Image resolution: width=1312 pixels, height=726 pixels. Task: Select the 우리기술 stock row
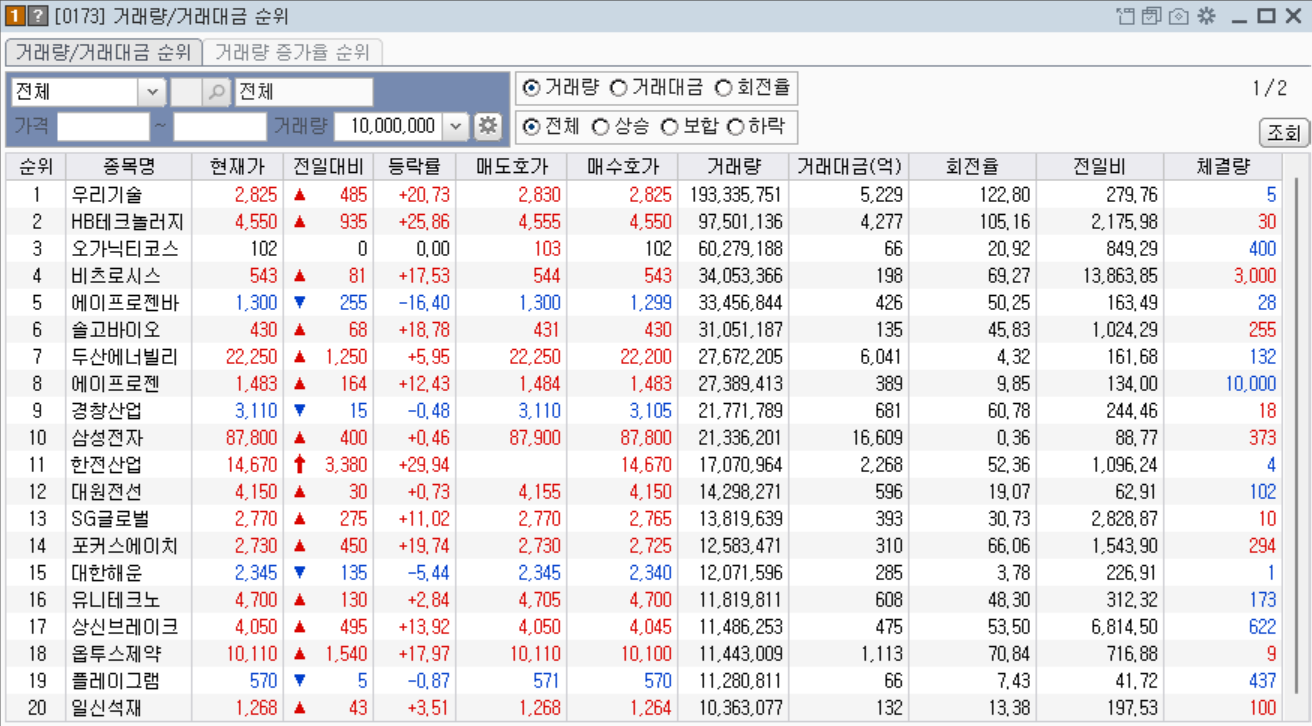tap(644, 194)
